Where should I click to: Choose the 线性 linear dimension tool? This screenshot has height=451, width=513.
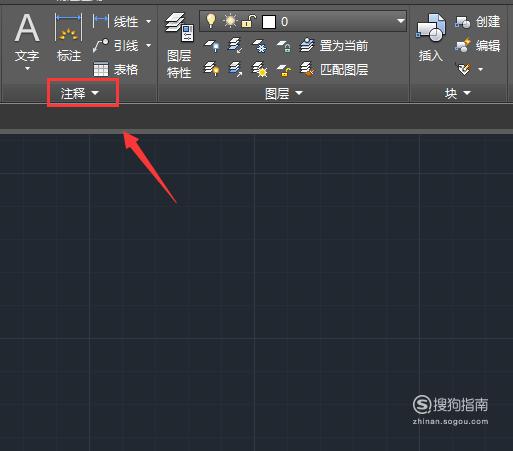115,22
